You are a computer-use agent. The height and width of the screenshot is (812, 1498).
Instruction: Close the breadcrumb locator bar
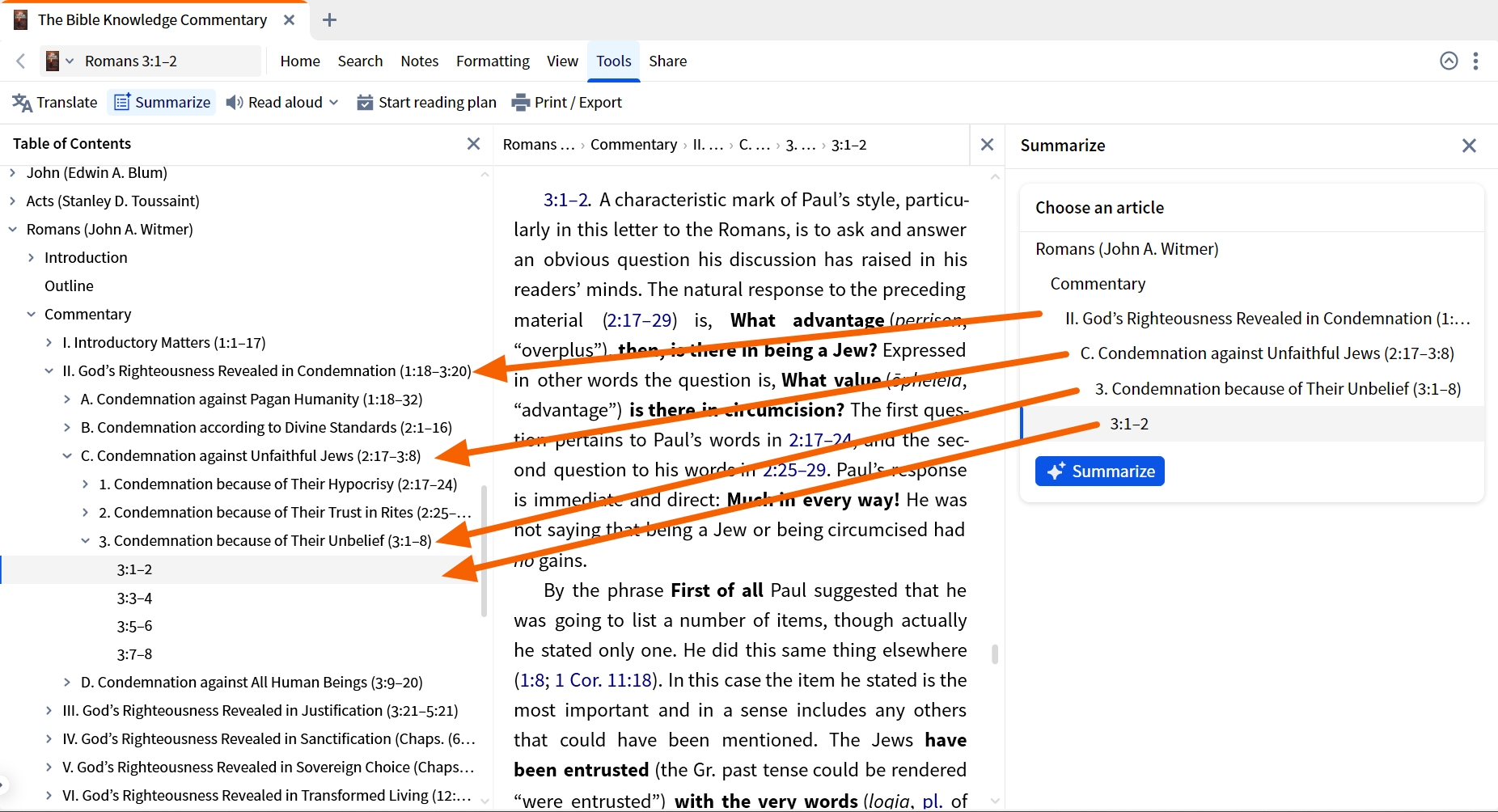(x=987, y=145)
